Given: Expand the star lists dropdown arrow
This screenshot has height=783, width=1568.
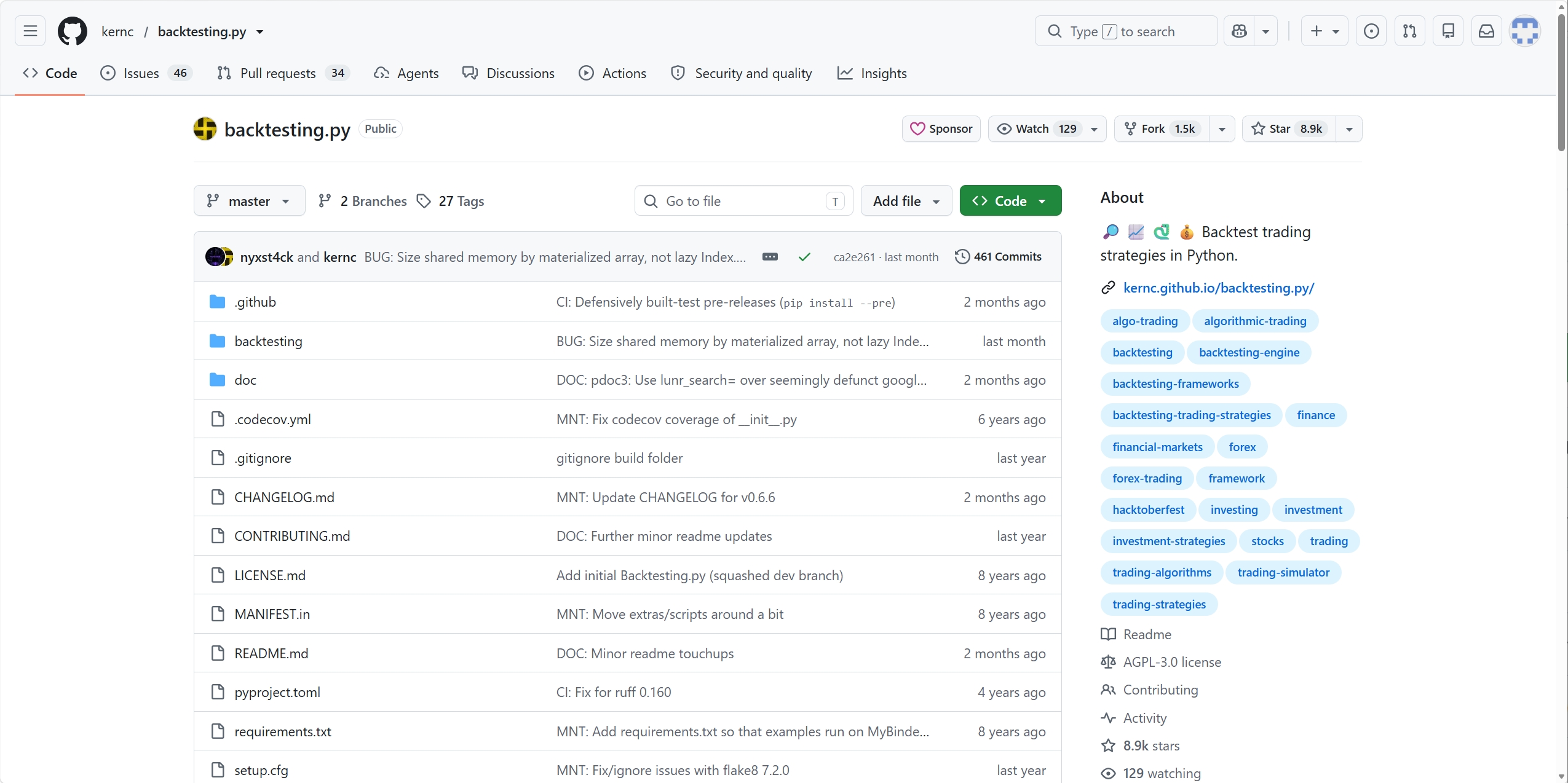Looking at the screenshot, I should coord(1349,128).
